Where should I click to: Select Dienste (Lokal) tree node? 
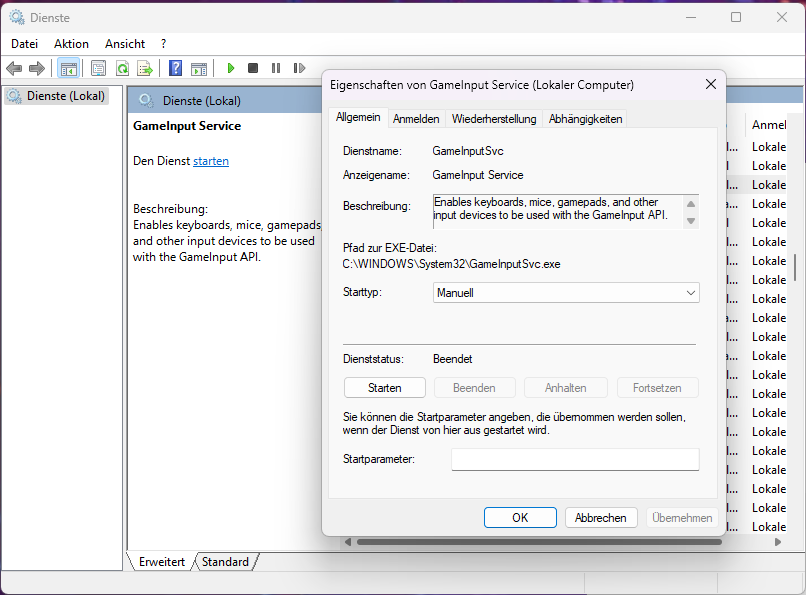[57, 96]
